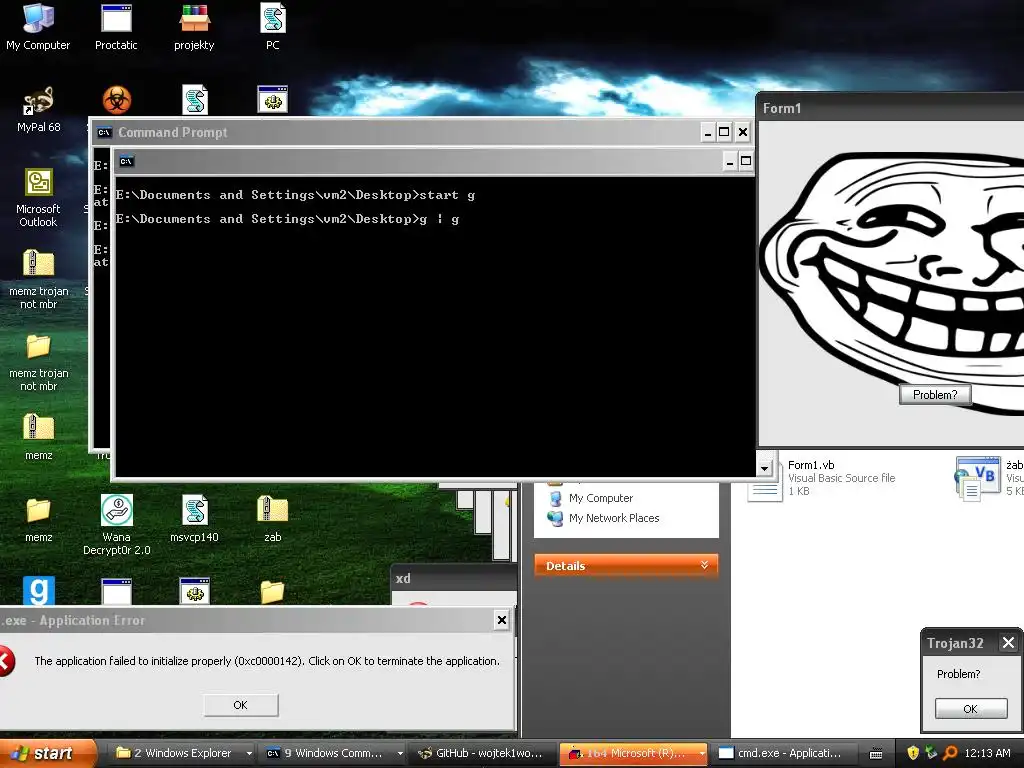The image size is (1024, 768).
Task: Minimize the front cmd window
Action: (x=729, y=161)
